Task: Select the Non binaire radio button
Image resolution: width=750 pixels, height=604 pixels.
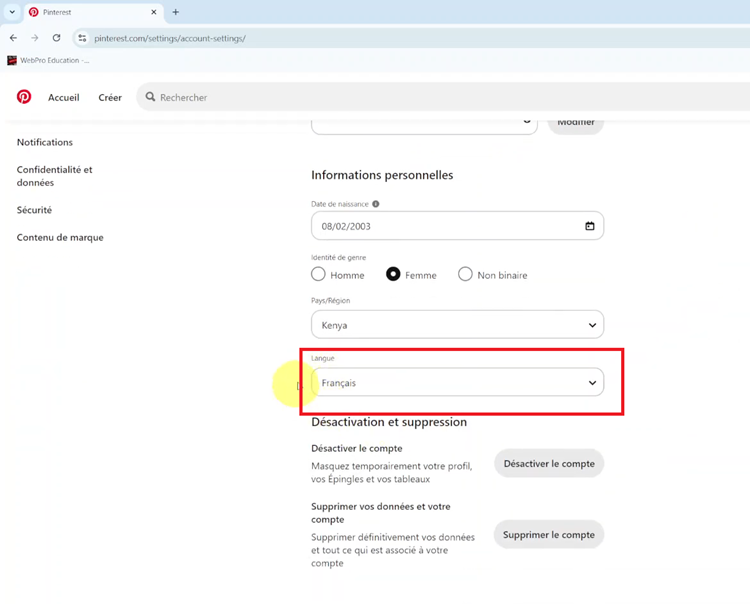Action: click(x=465, y=274)
